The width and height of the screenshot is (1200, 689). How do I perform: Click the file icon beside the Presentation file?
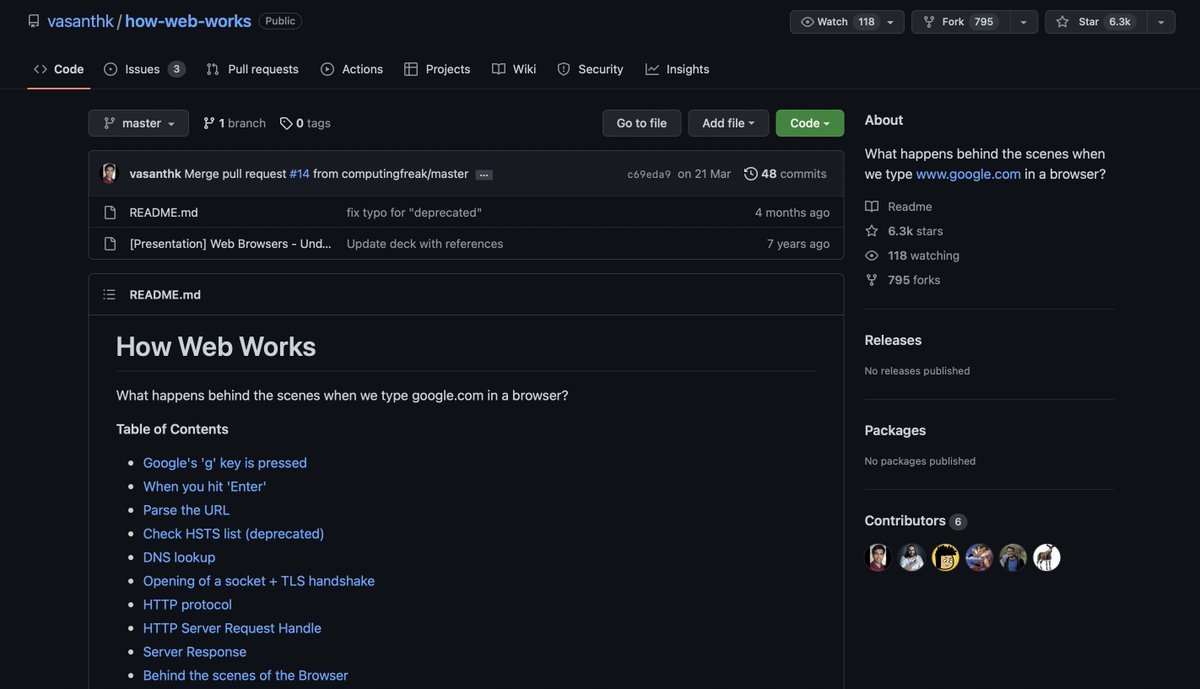(x=110, y=243)
